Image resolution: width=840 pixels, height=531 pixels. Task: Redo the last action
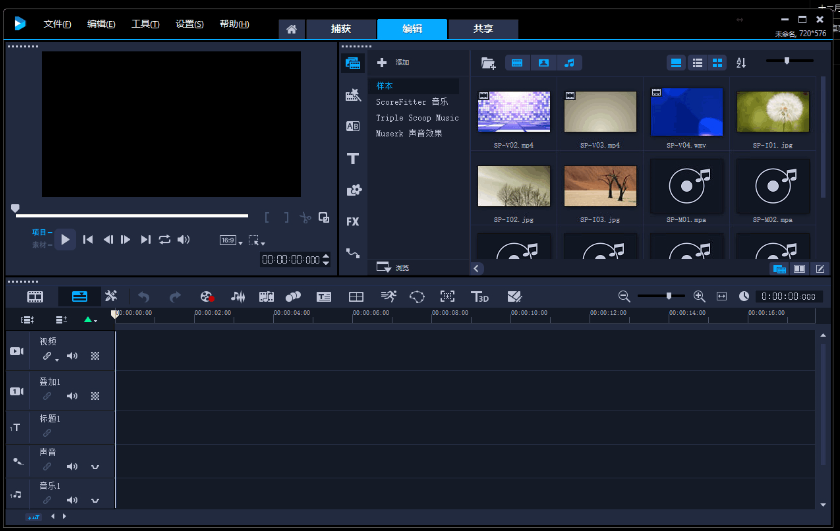[x=175, y=297]
